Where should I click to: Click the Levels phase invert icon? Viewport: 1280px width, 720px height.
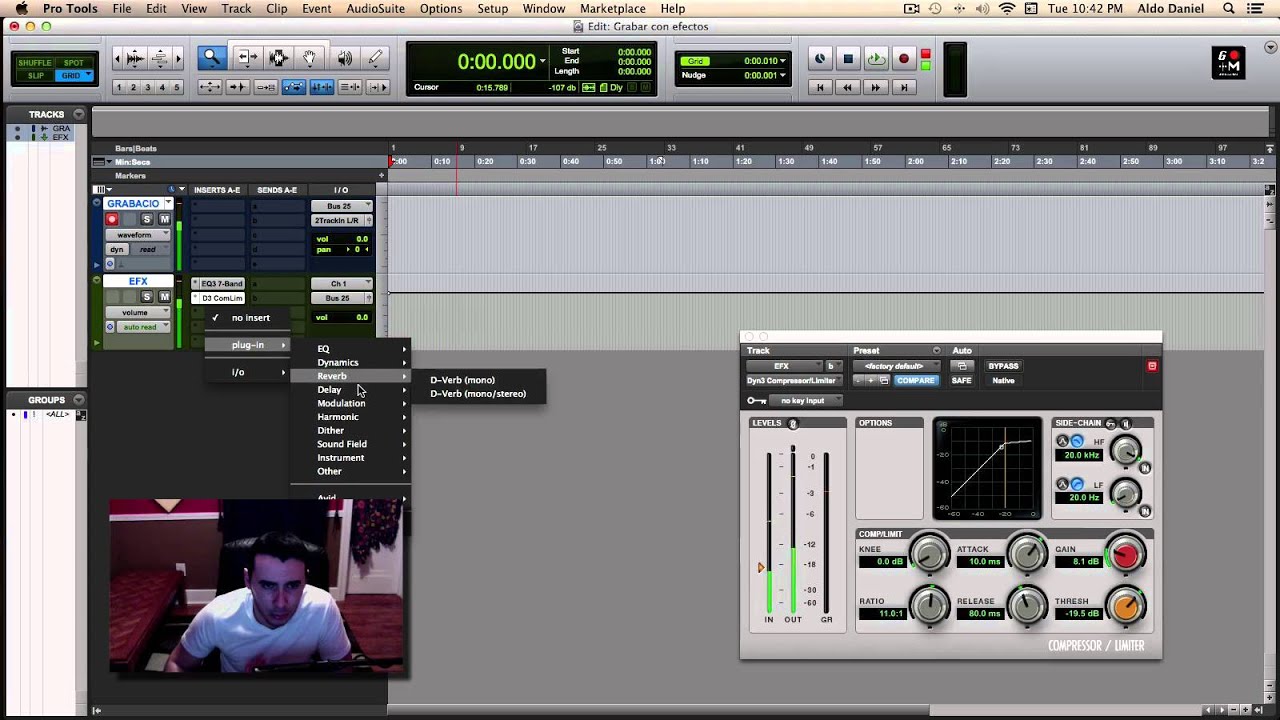point(793,424)
